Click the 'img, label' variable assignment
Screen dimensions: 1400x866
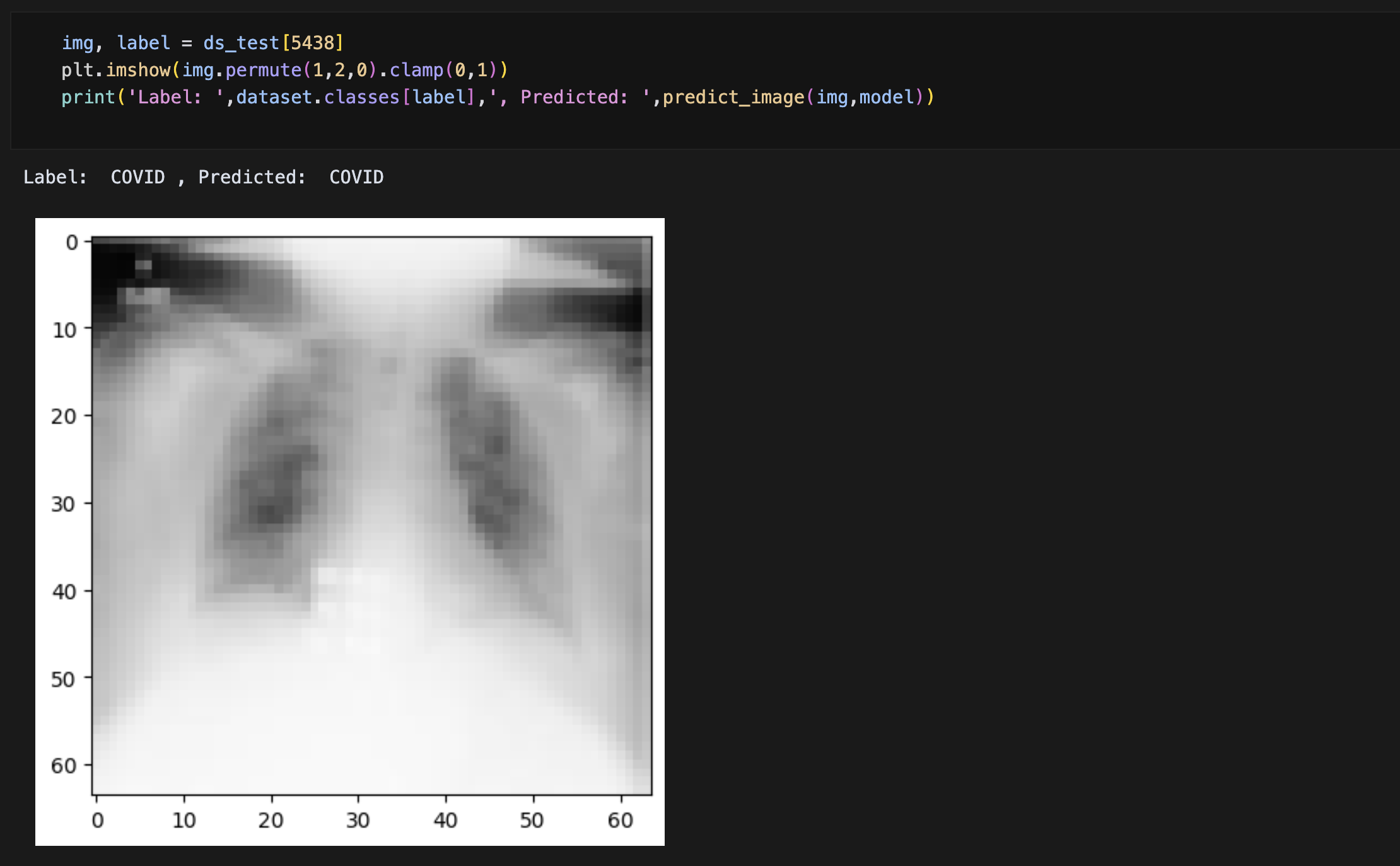pyautogui.click(x=115, y=43)
